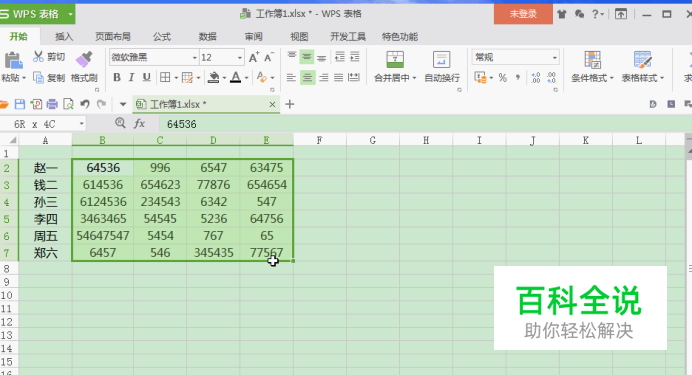The image size is (692, 375).
Task: Select cell containing 54647547
Action: pyautogui.click(x=102, y=236)
